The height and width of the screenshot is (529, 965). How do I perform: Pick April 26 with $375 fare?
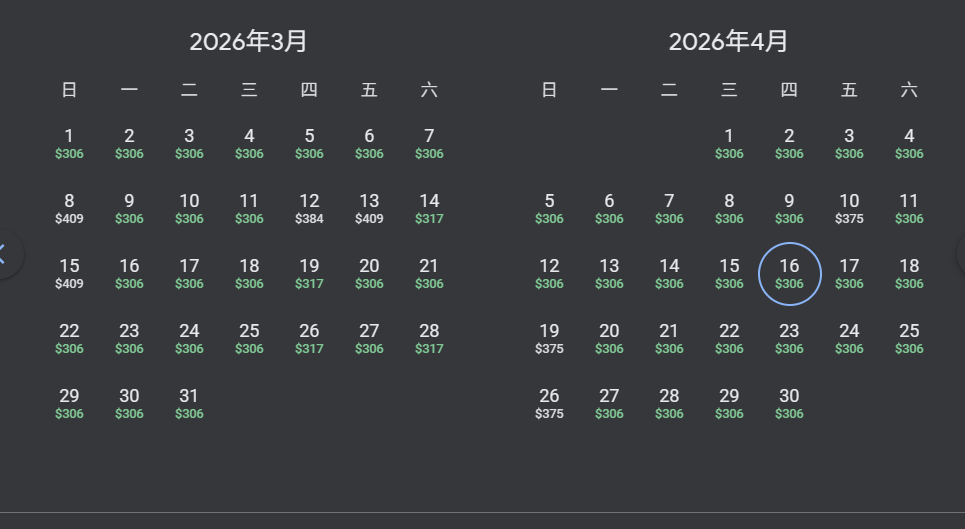click(549, 403)
